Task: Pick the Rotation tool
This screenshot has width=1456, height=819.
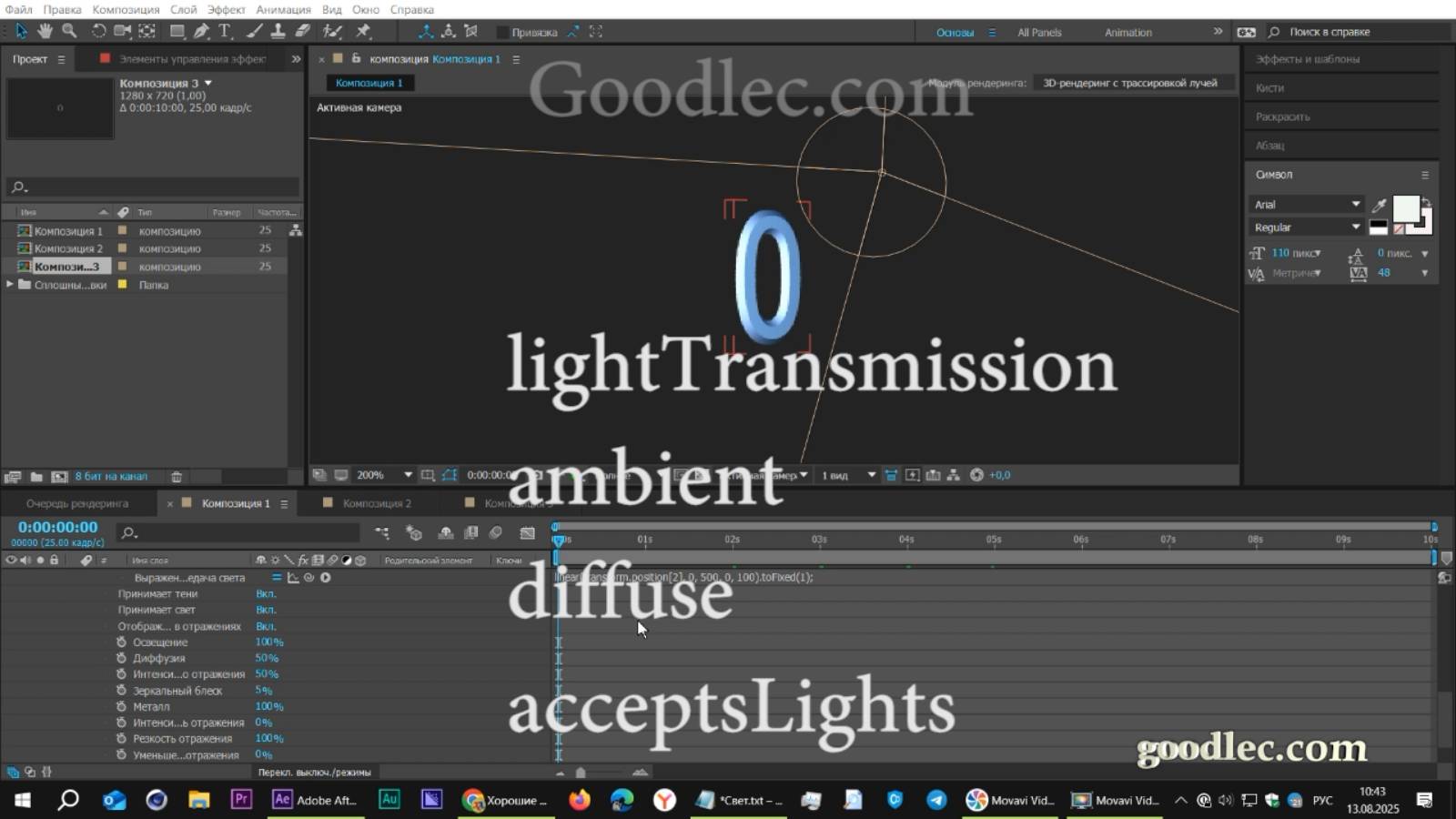Action: (x=96, y=31)
